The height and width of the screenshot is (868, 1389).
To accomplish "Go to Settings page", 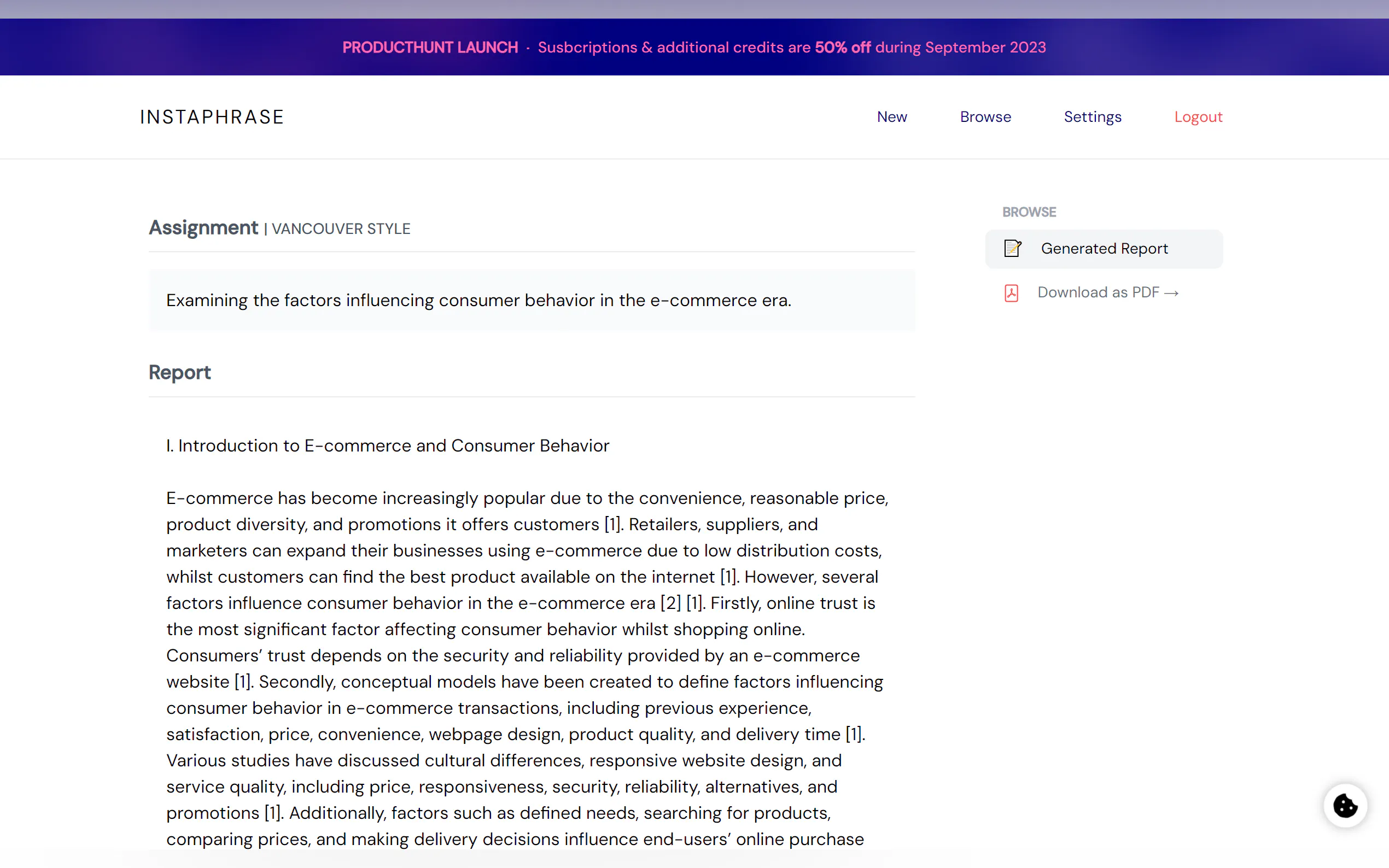I will 1092,116.
